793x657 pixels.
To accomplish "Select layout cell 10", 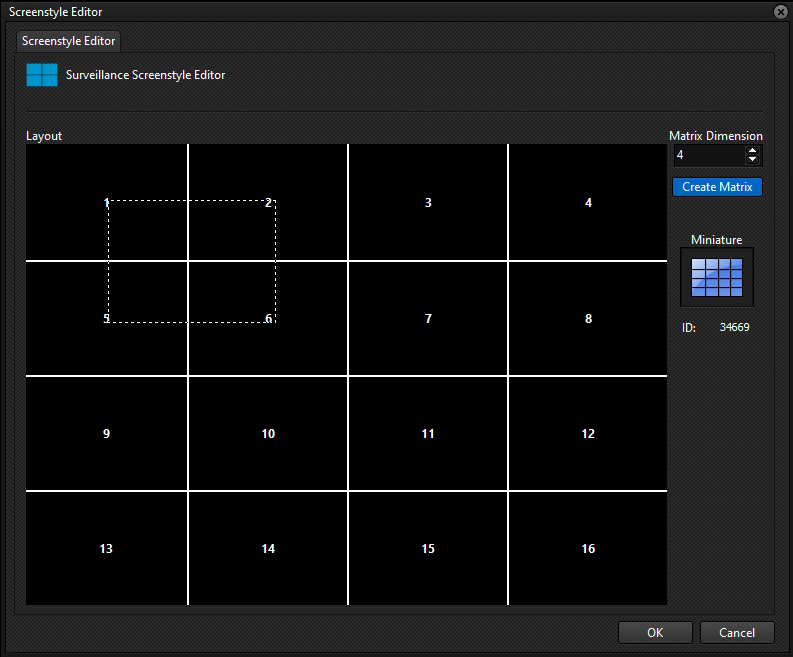I will pyautogui.click(x=268, y=433).
